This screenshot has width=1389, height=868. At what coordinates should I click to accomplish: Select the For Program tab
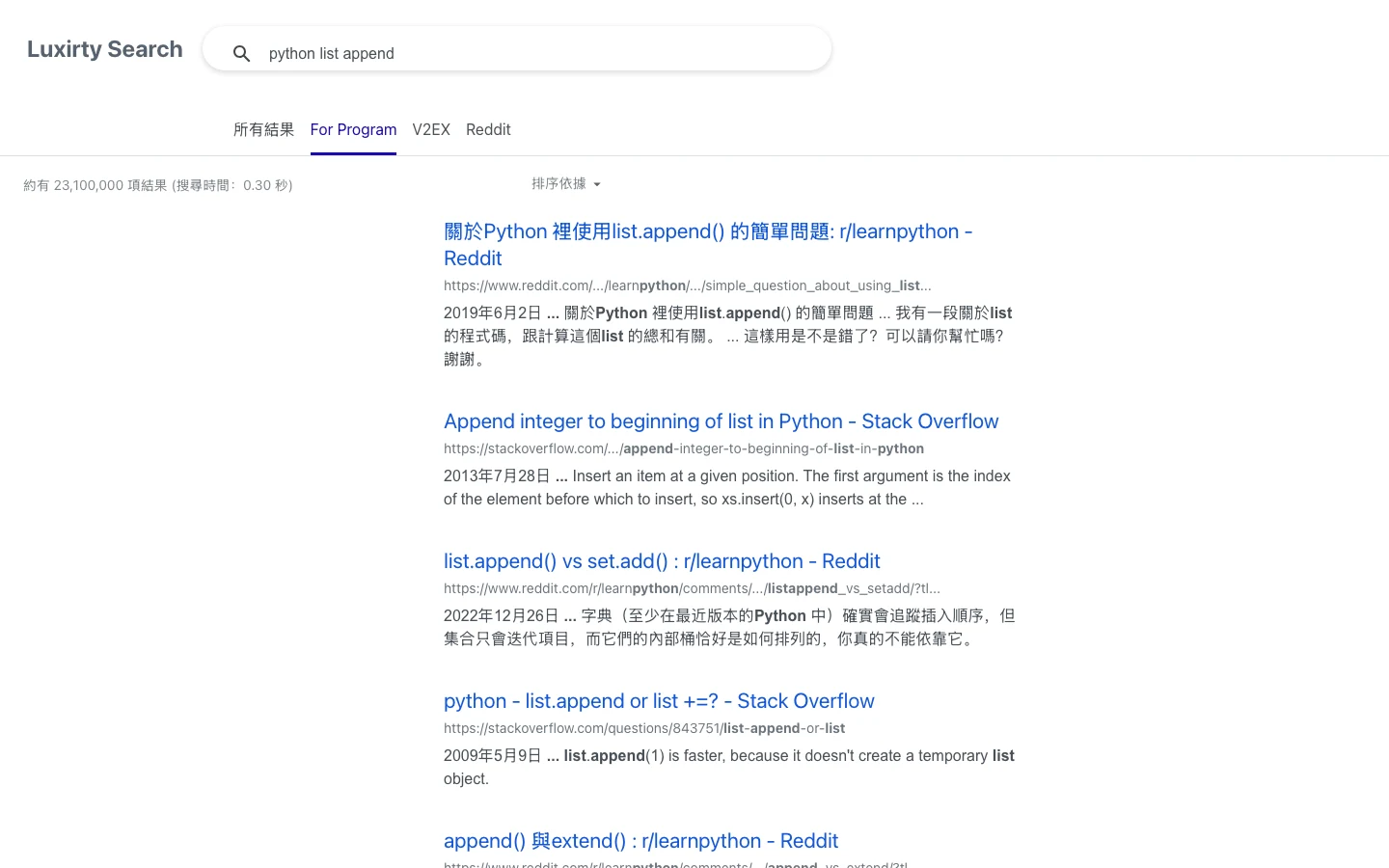(x=353, y=129)
